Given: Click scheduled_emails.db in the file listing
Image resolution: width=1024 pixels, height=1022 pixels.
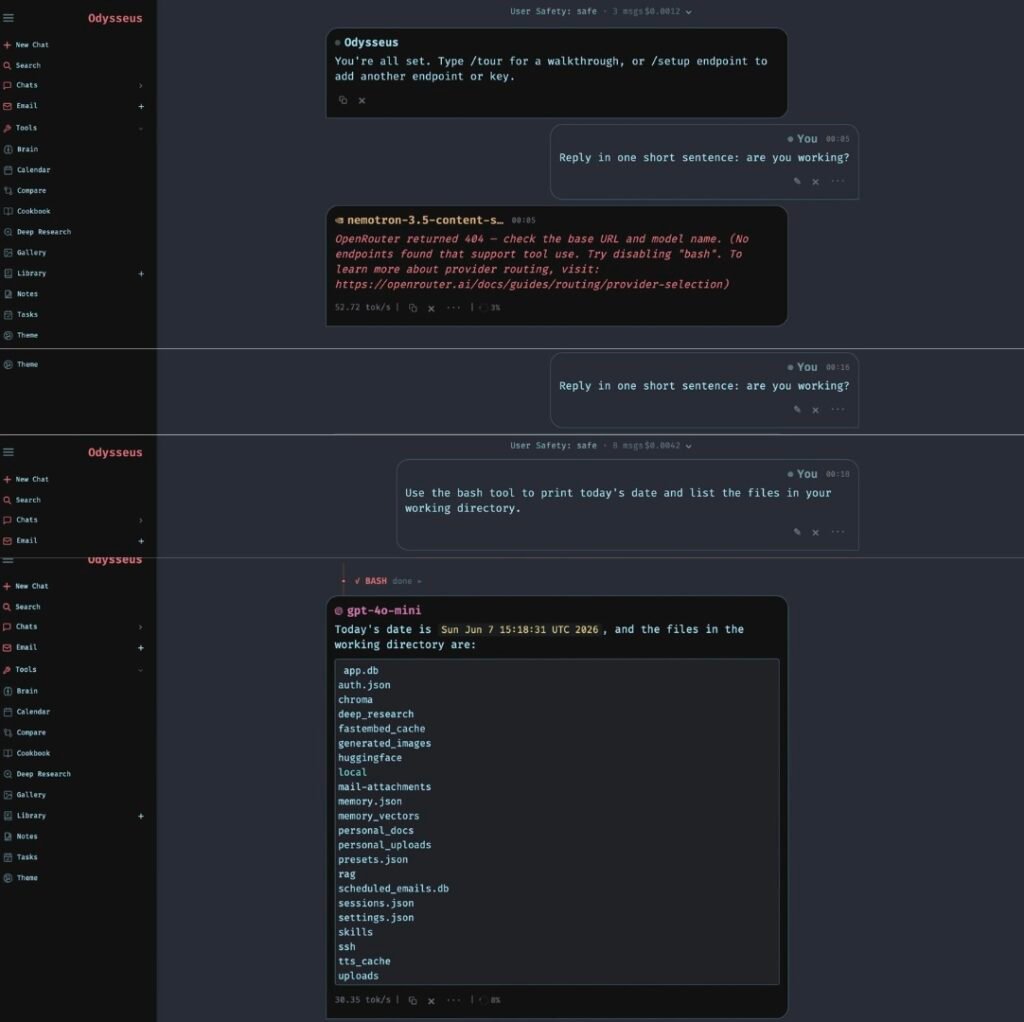Looking at the screenshot, I should coord(393,888).
